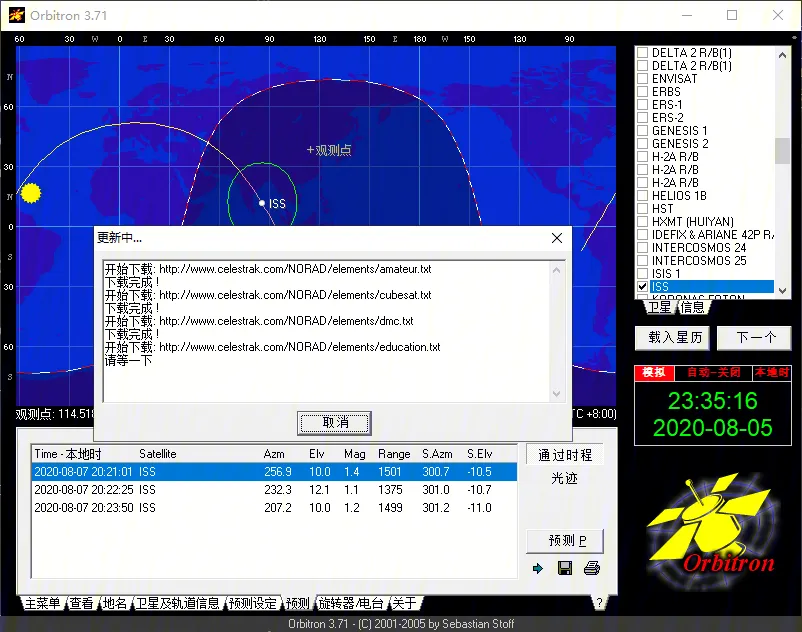Enable the HST satellite checkbox
Viewport: 802px width, 632px height.
coord(643,209)
